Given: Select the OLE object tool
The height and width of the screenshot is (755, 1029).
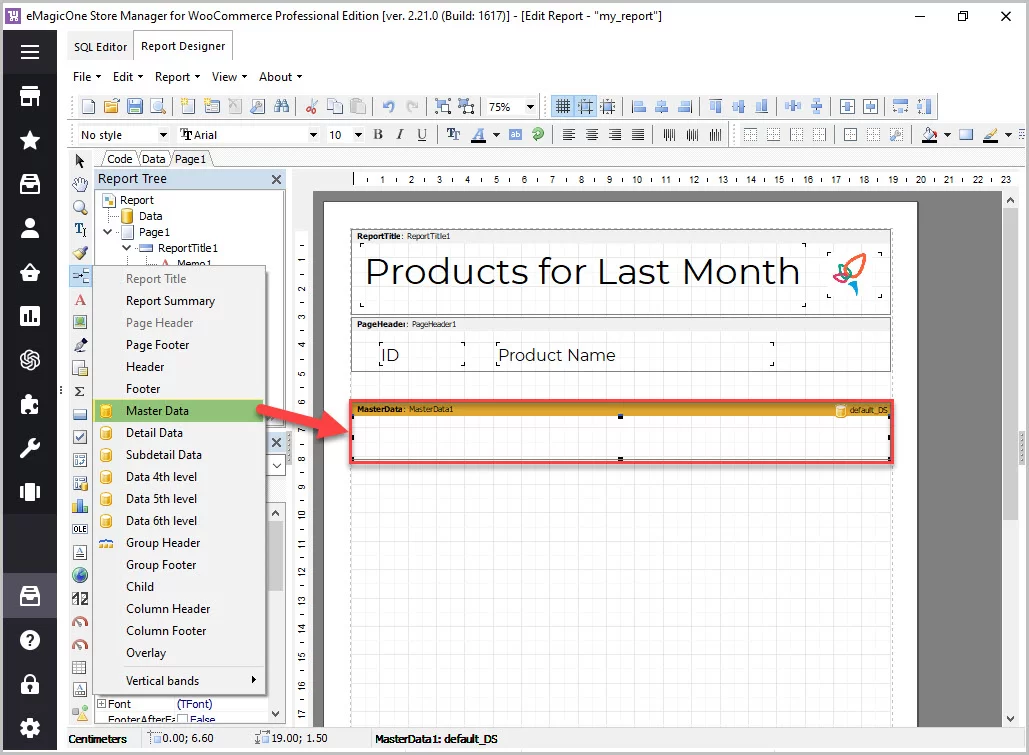Looking at the screenshot, I should (x=80, y=529).
